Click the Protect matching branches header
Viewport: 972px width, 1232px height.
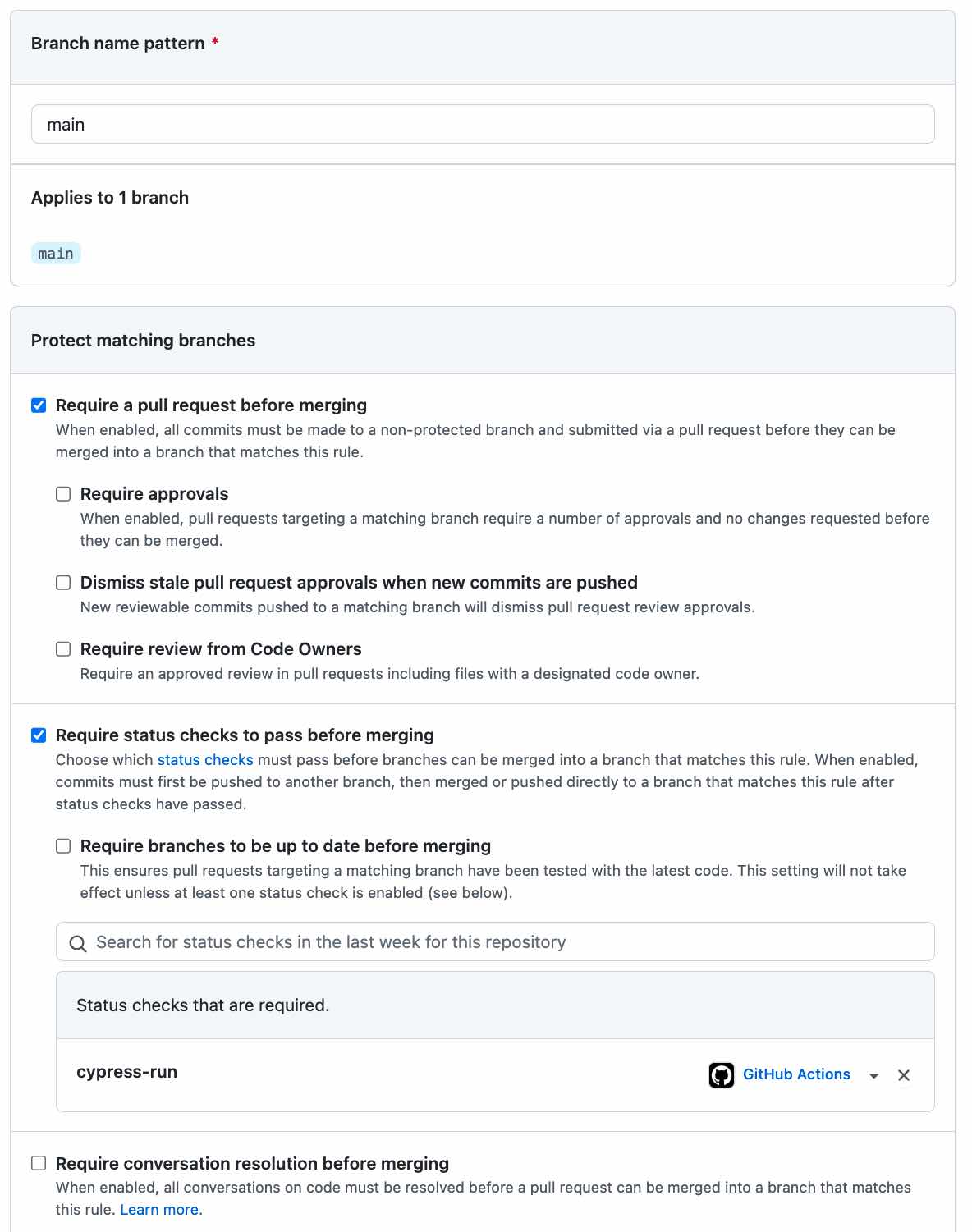(x=143, y=341)
